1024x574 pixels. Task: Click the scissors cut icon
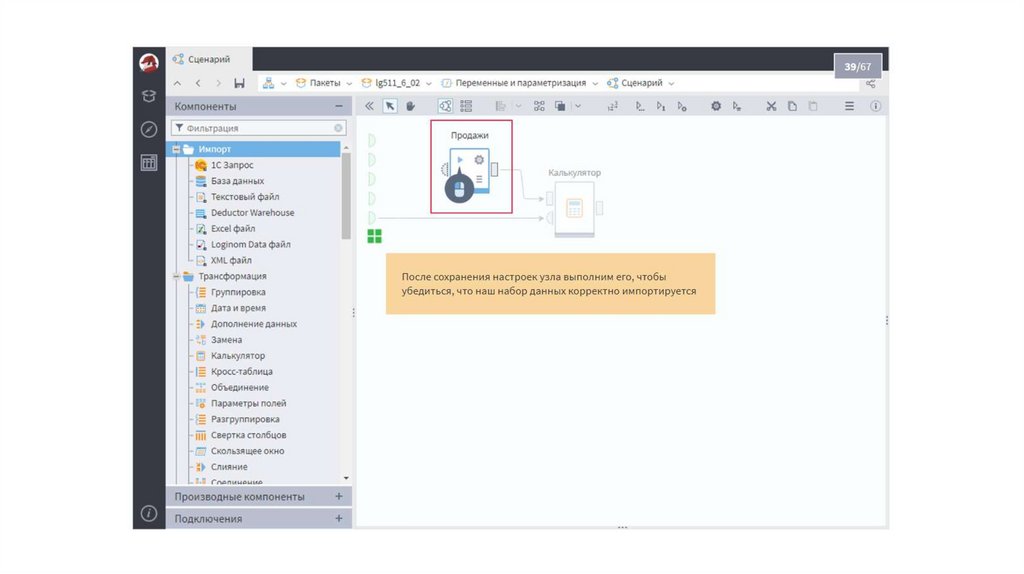tap(771, 106)
